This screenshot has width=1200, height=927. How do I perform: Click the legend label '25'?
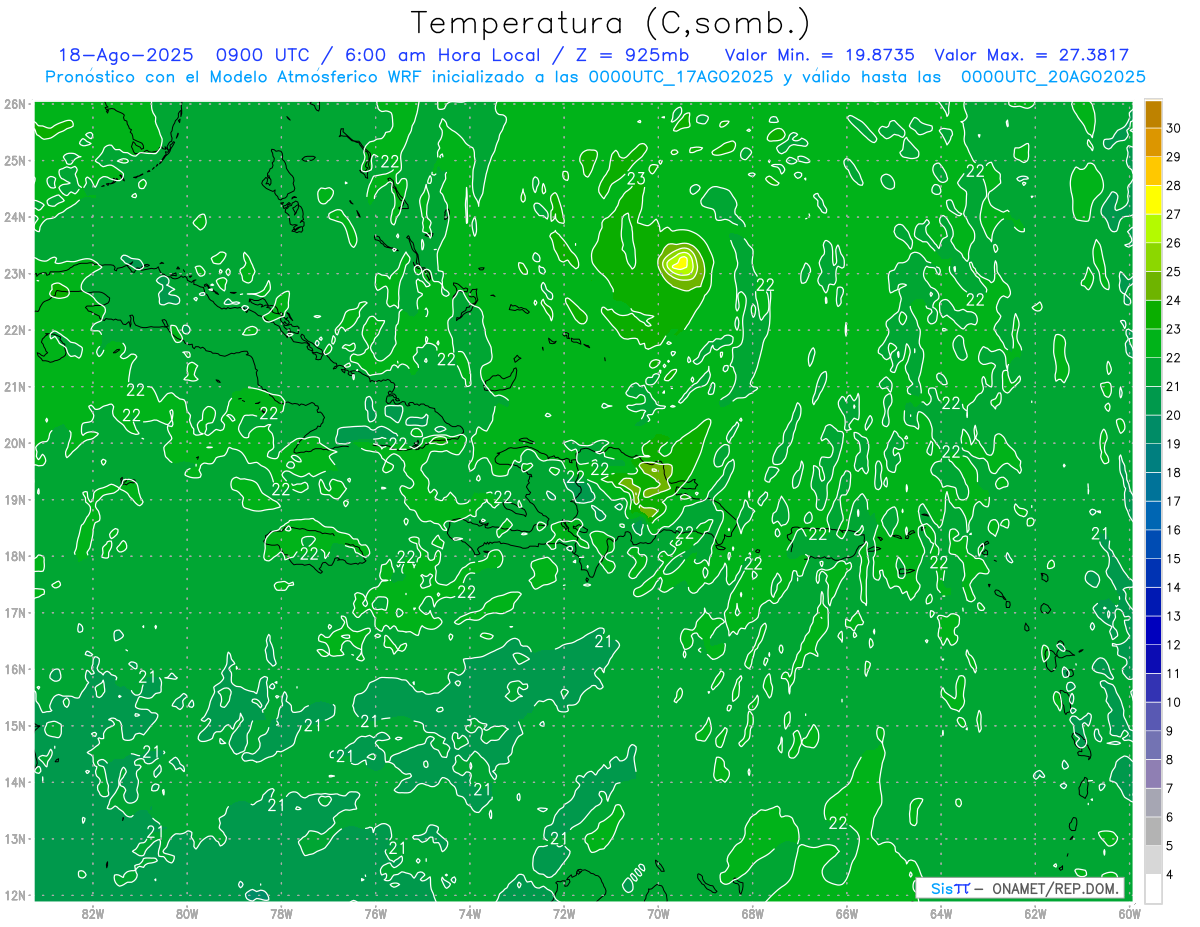[x=1174, y=272]
